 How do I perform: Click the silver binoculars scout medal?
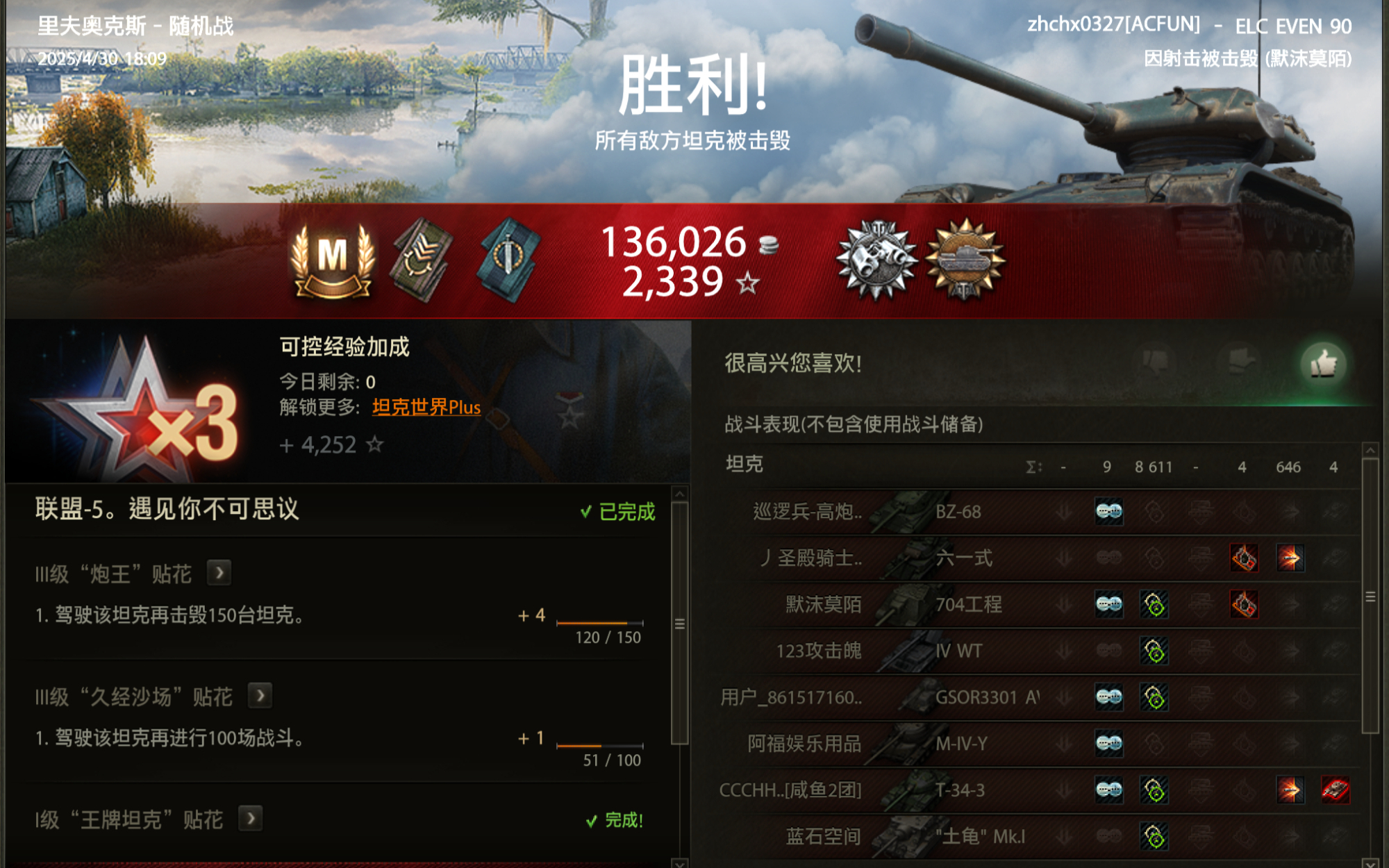click(877, 260)
